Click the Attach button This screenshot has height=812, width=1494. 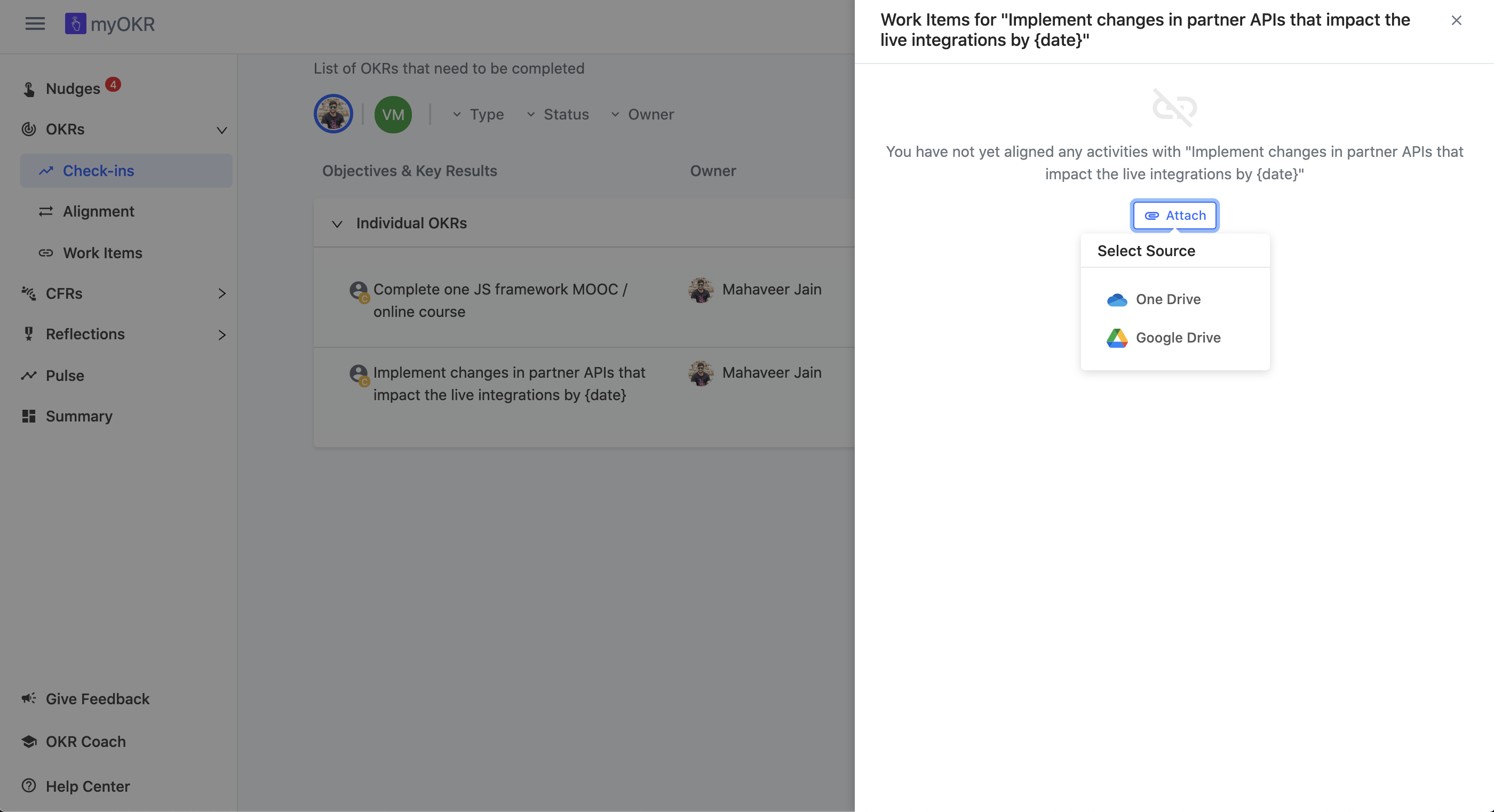tap(1175, 215)
